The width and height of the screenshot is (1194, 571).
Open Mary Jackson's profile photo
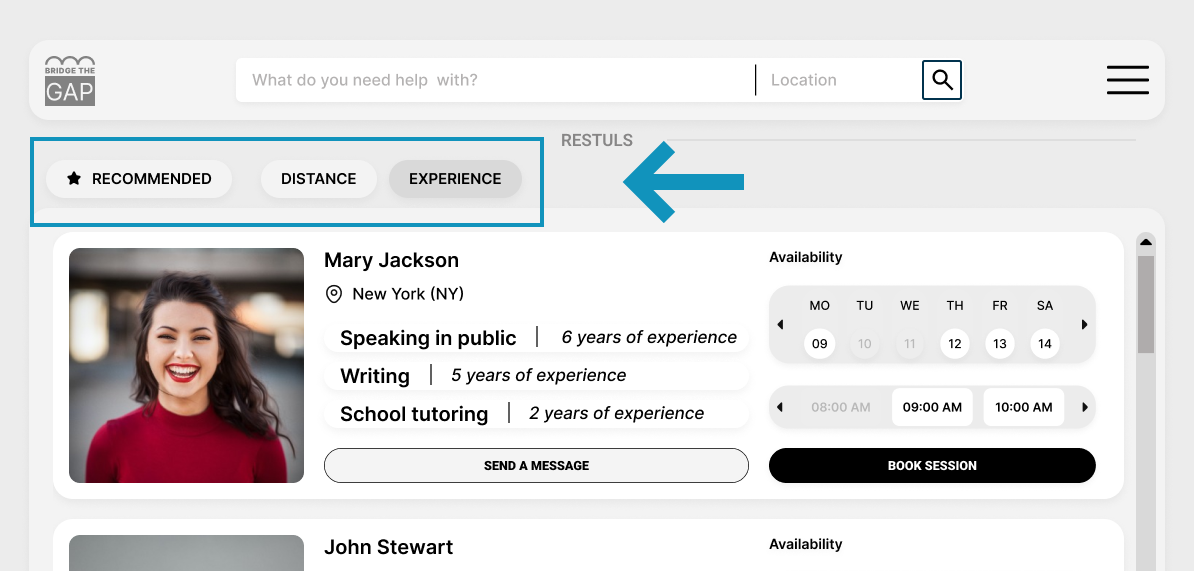point(186,365)
